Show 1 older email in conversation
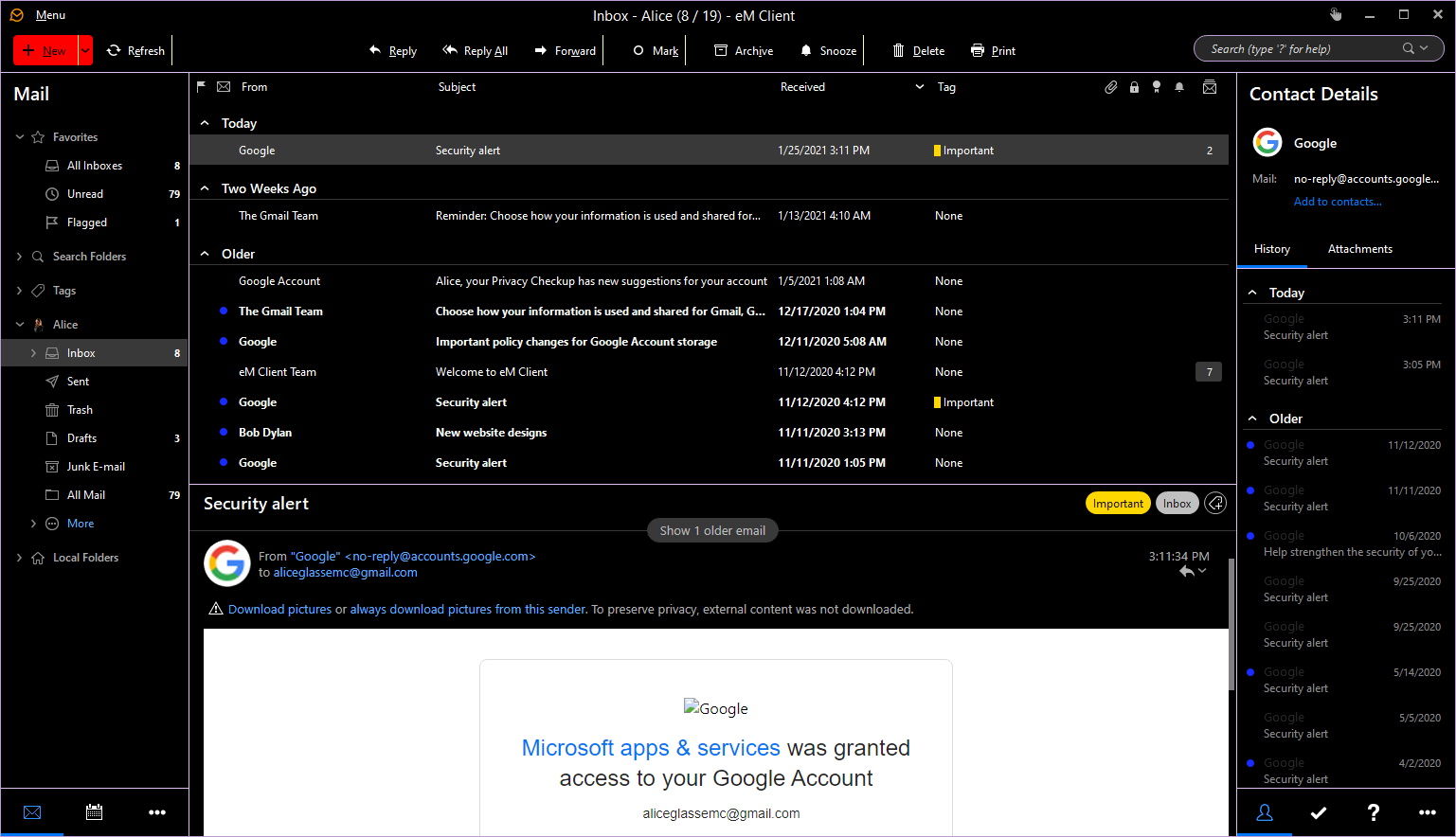The height and width of the screenshot is (837, 1456). pos(712,530)
